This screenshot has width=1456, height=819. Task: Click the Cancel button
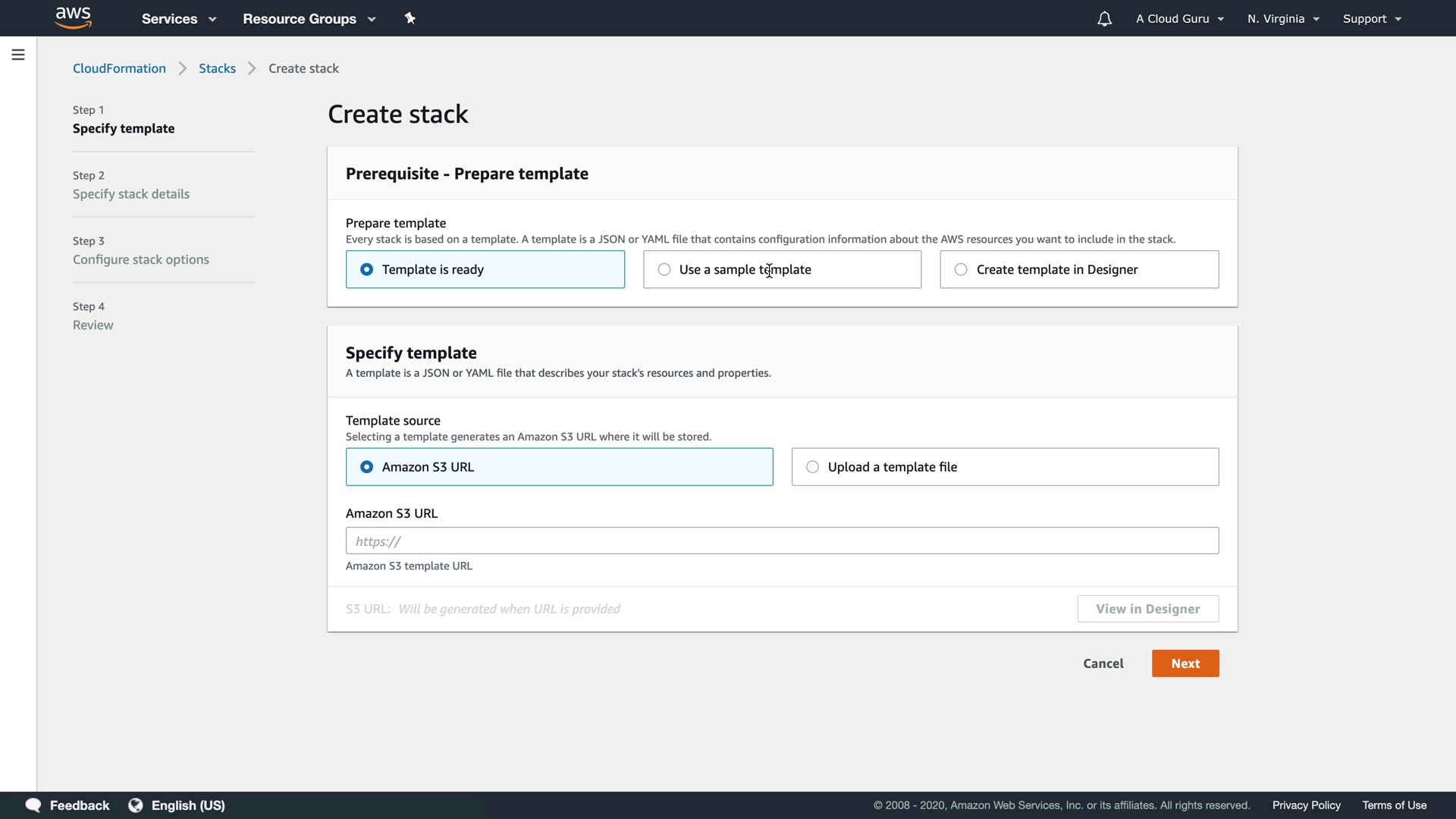coord(1103,664)
